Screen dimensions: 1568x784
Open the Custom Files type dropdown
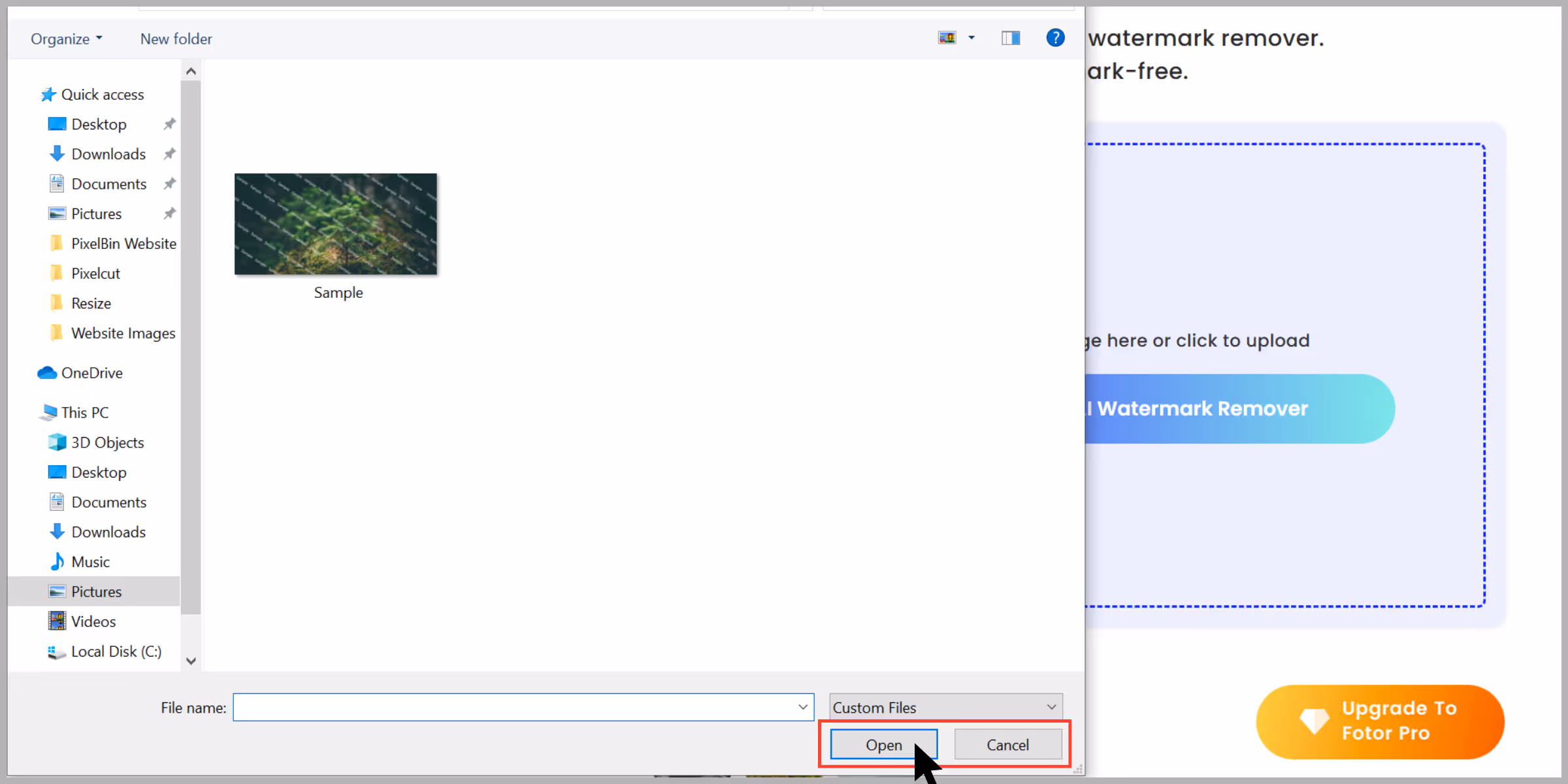[x=945, y=707]
